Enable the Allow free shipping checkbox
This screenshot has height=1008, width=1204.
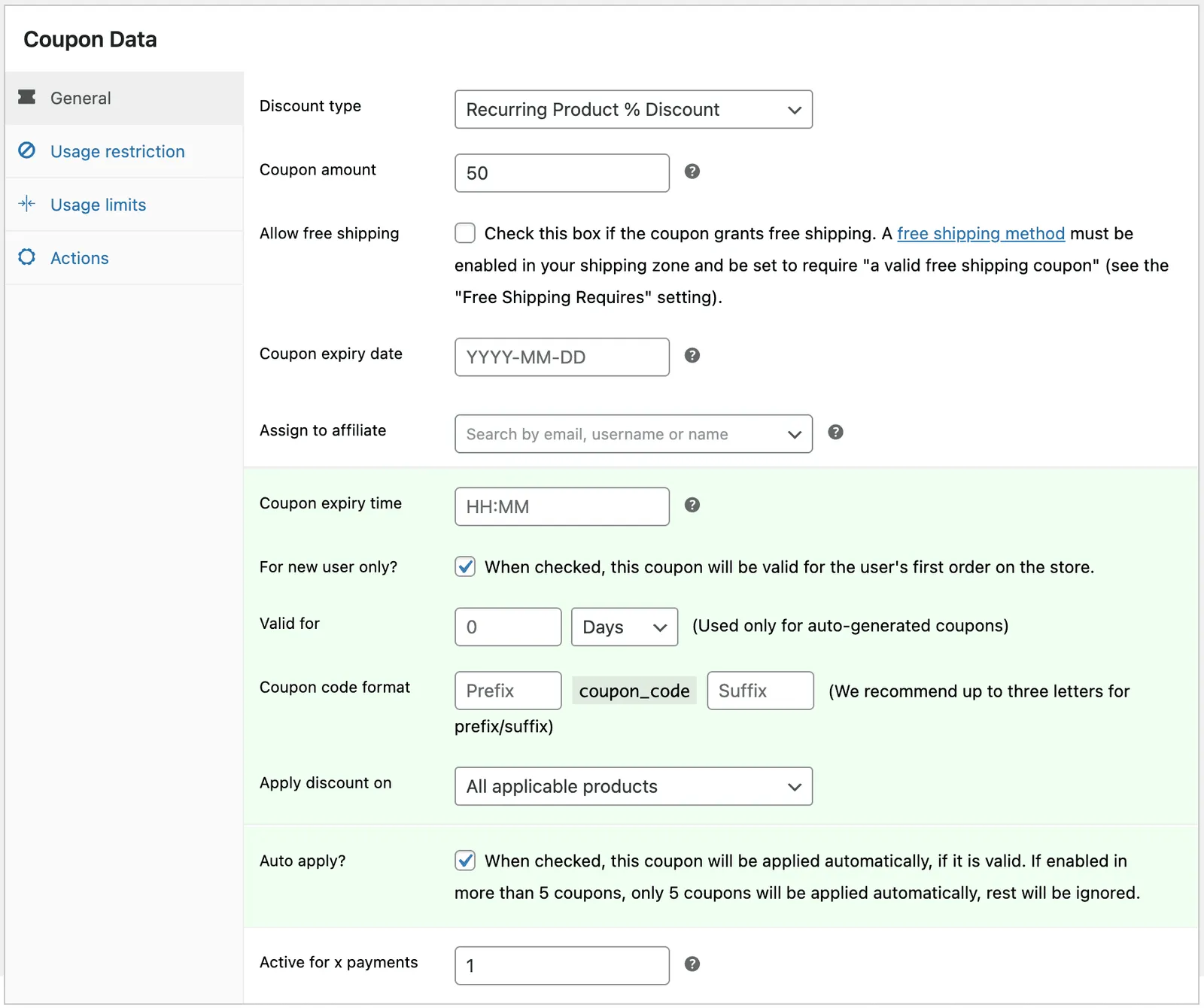coord(465,233)
